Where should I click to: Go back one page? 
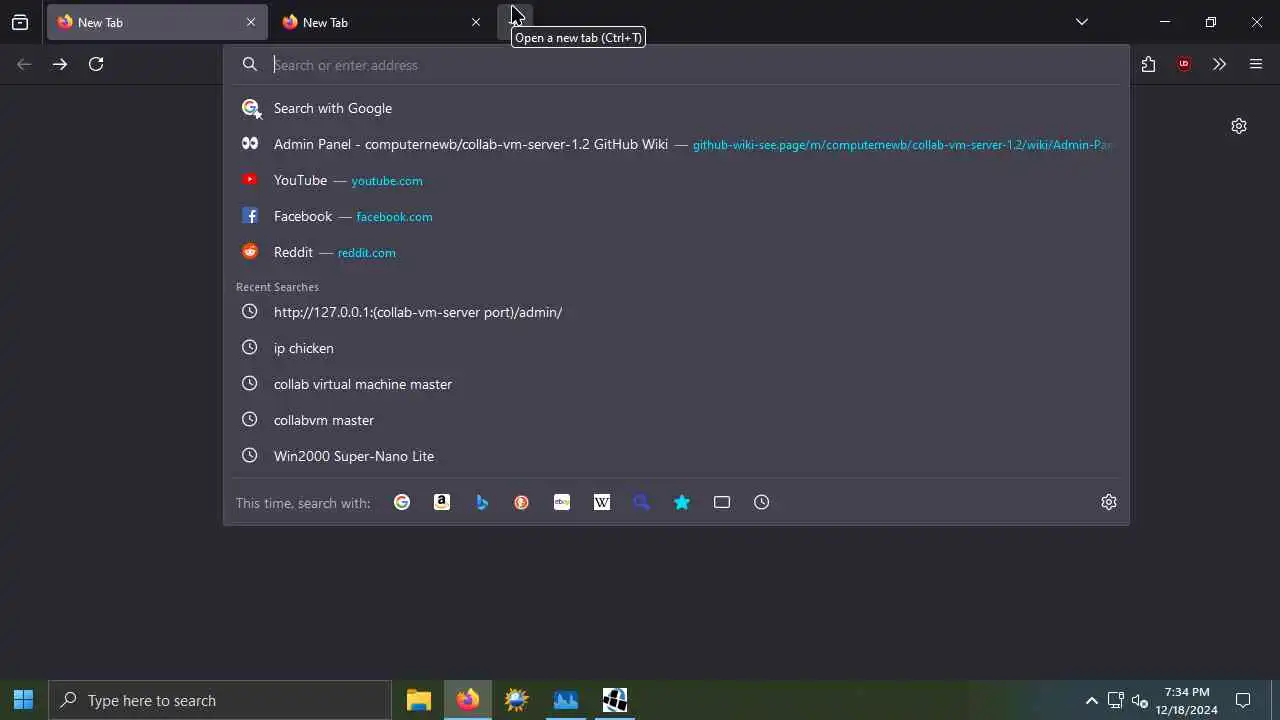tap(24, 64)
